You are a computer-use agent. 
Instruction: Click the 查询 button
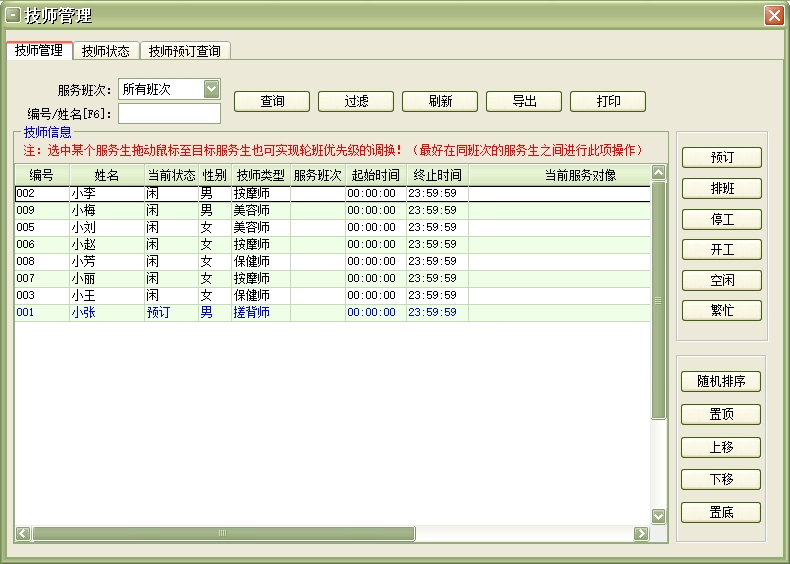pyautogui.click(x=272, y=101)
